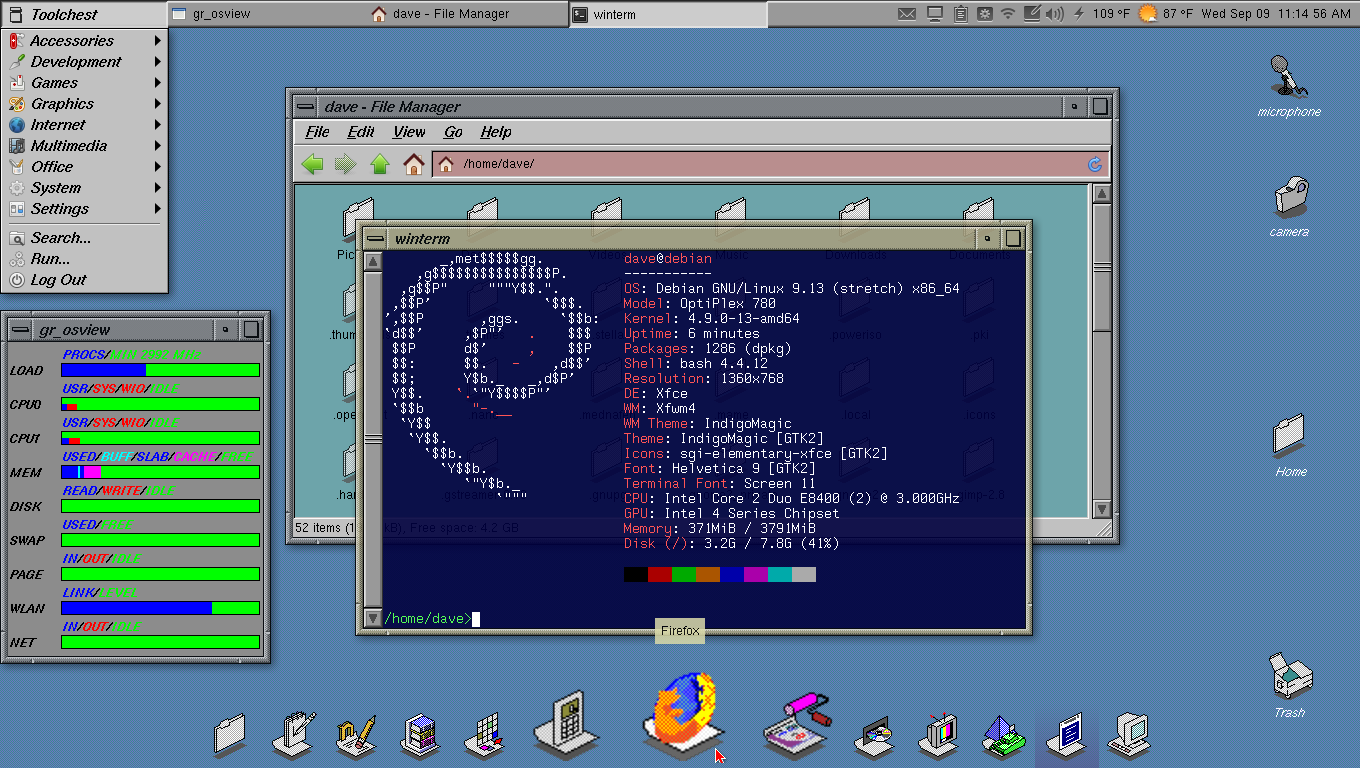
Task: Click the magenta swatch in the terminal
Action: coord(756,574)
